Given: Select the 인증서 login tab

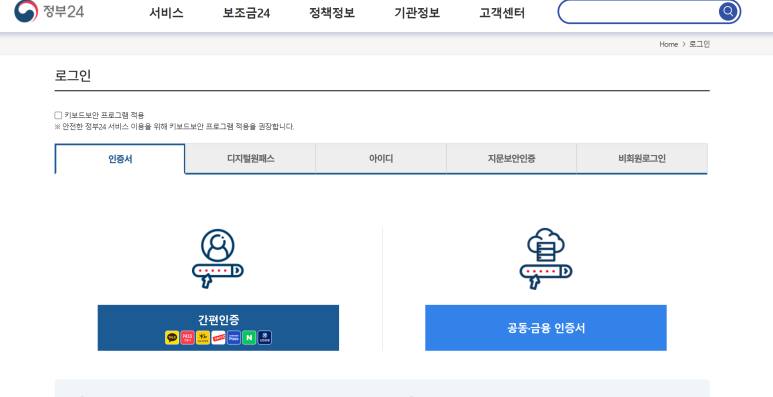Looking at the screenshot, I should point(120,159).
